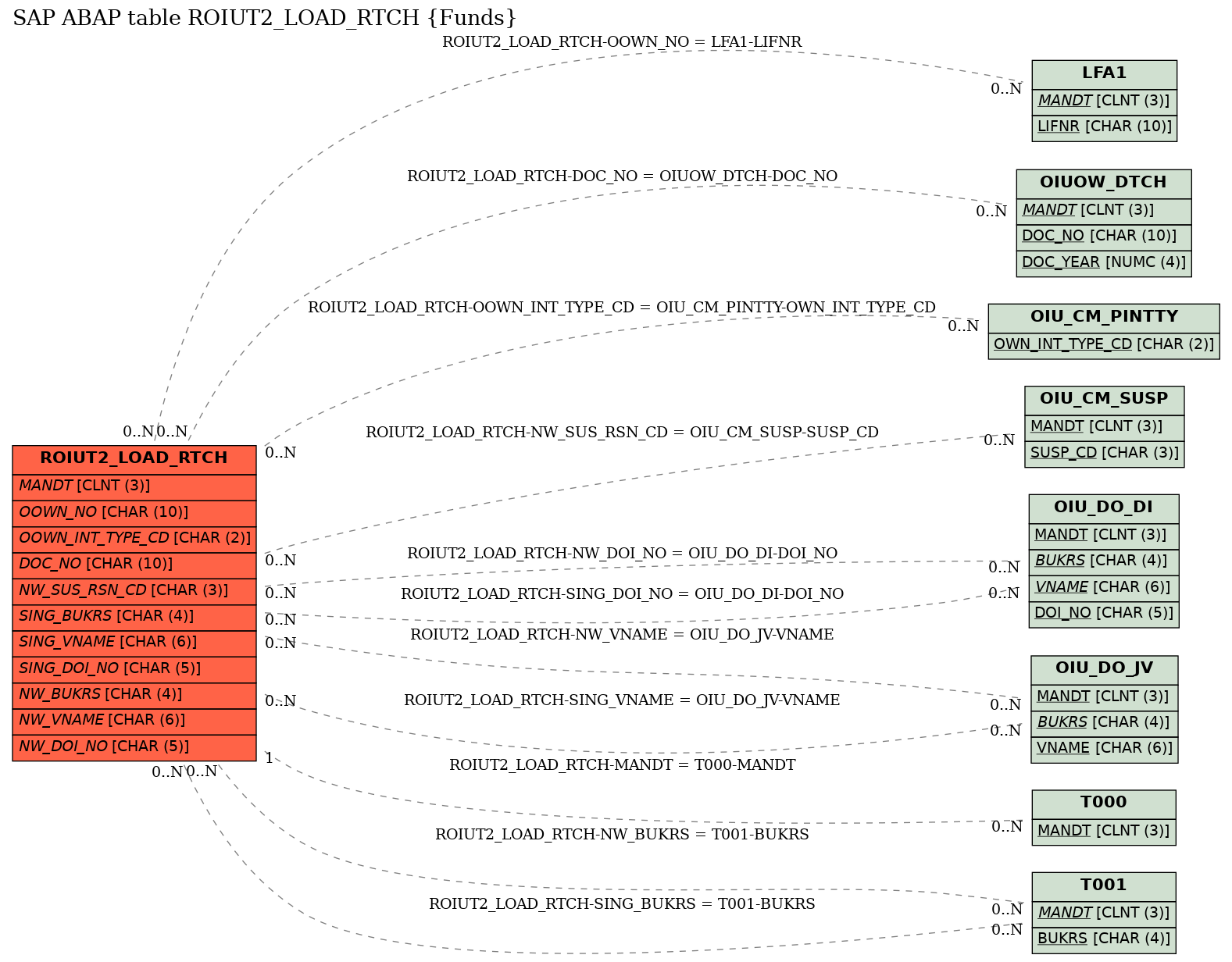The width and height of the screenshot is (1232, 962).
Task: Click the NW_BUKRS = T001-BUKRS relation label
Action: (x=622, y=835)
